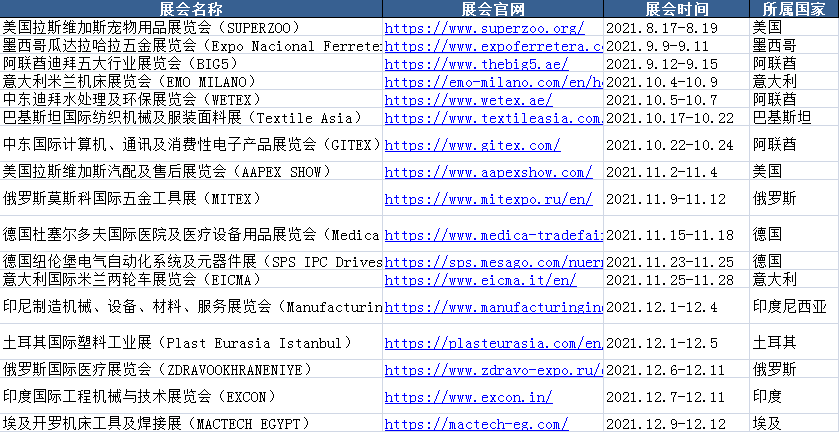839x432 pixels.
Task: Select the 展会时间 column header
Action: pos(677,9)
